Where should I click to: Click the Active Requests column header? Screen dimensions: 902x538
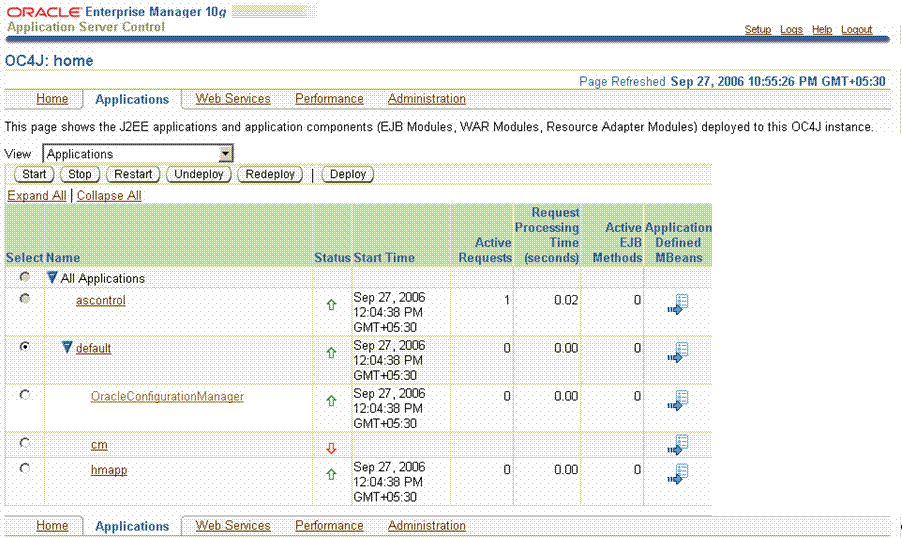[485, 250]
